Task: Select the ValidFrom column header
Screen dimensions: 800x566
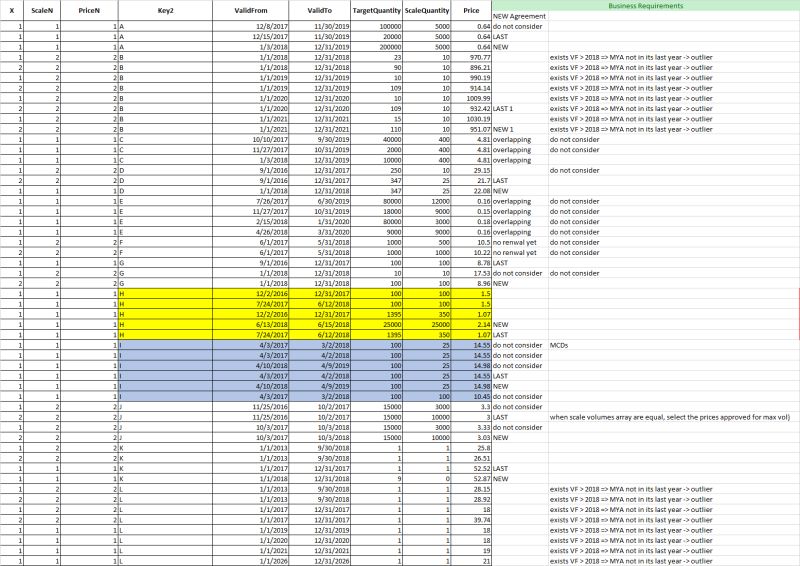Action: click(x=251, y=10)
